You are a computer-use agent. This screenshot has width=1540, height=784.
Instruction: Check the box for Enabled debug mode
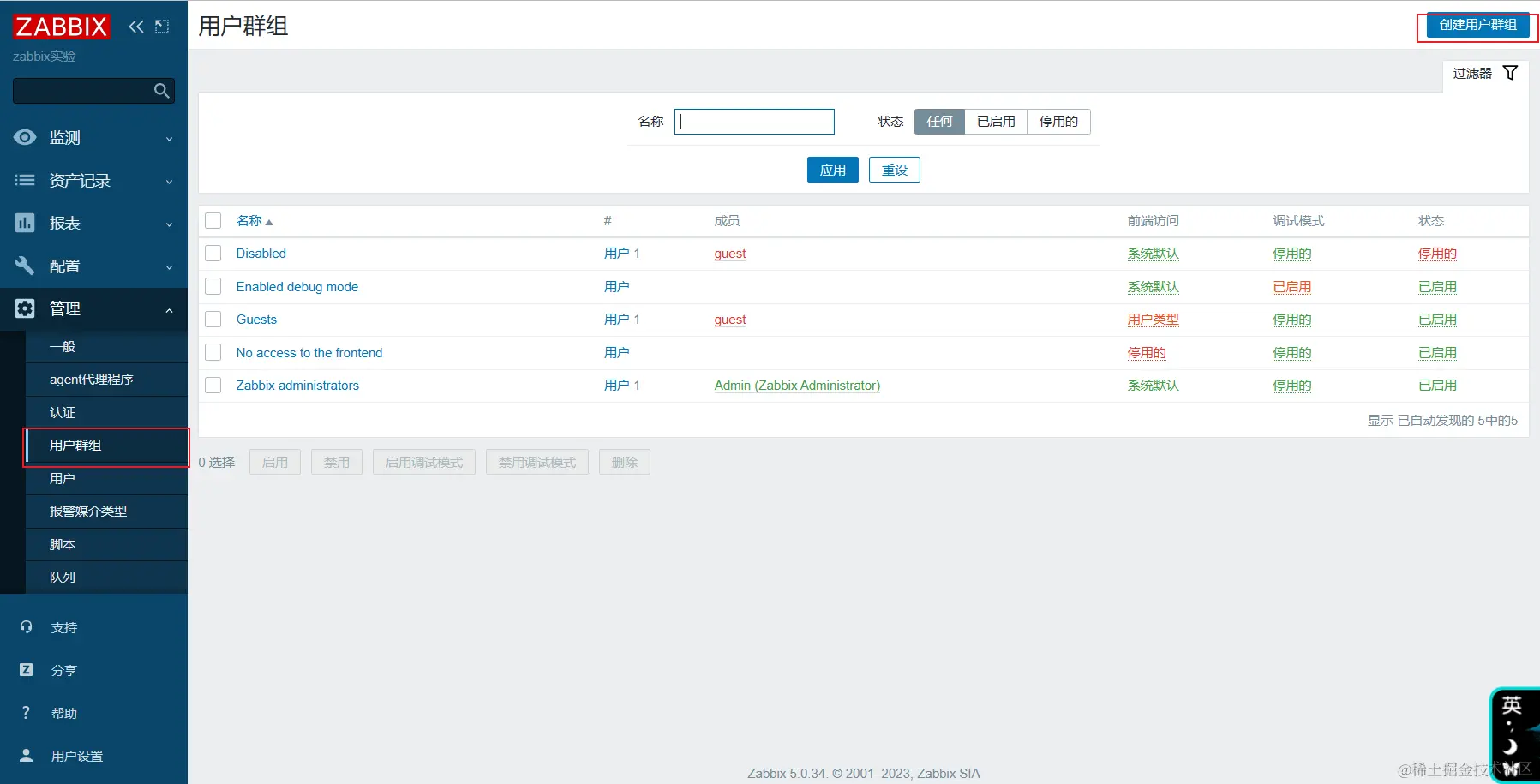[213, 286]
